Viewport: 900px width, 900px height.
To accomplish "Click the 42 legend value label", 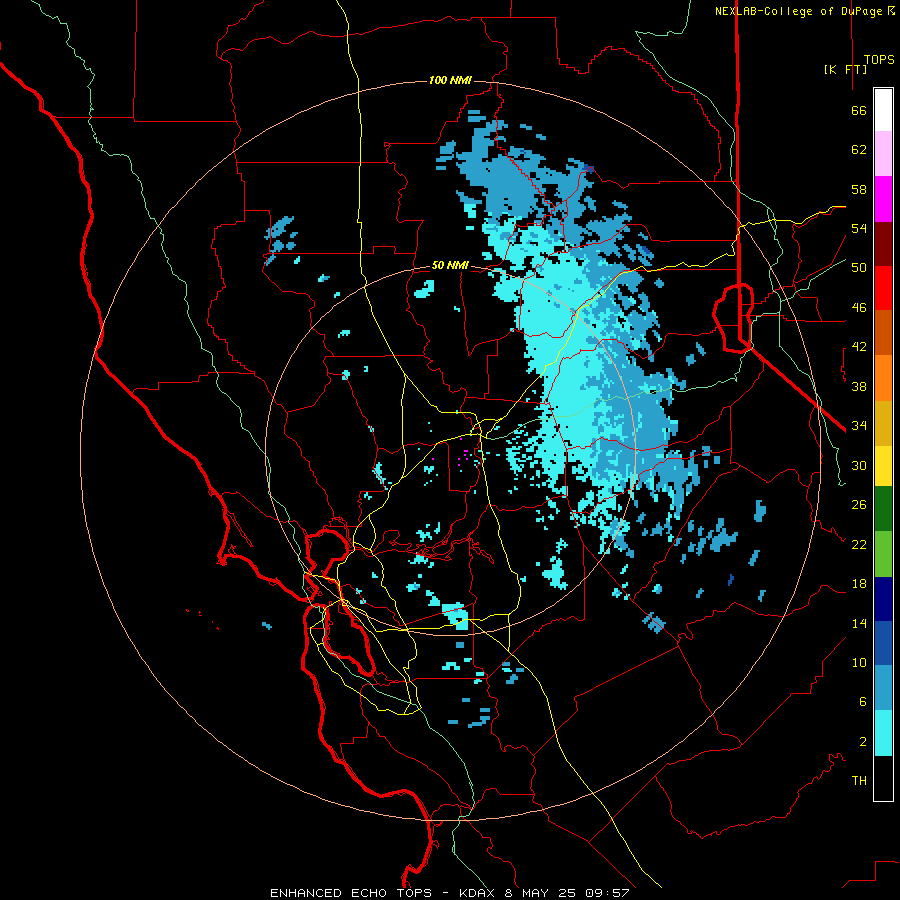I will click(x=859, y=346).
